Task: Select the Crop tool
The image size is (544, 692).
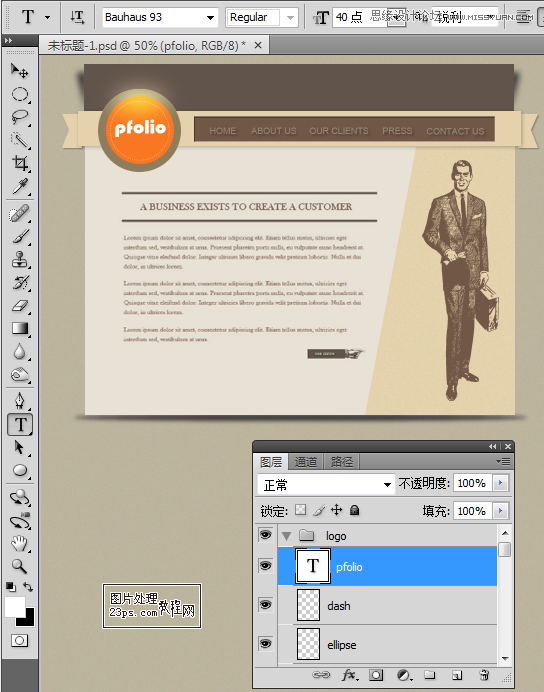Action: click(19, 163)
